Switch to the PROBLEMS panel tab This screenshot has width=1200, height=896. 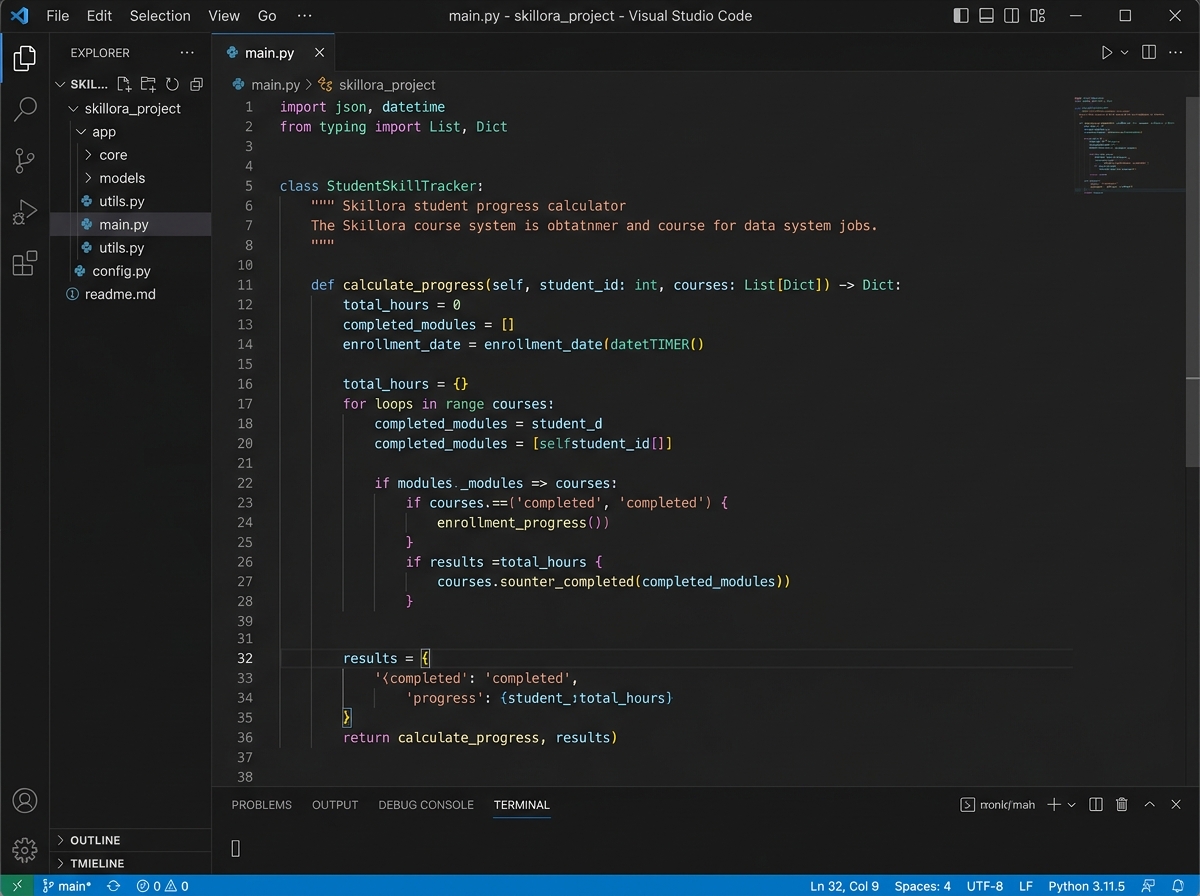(x=262, y=805)
